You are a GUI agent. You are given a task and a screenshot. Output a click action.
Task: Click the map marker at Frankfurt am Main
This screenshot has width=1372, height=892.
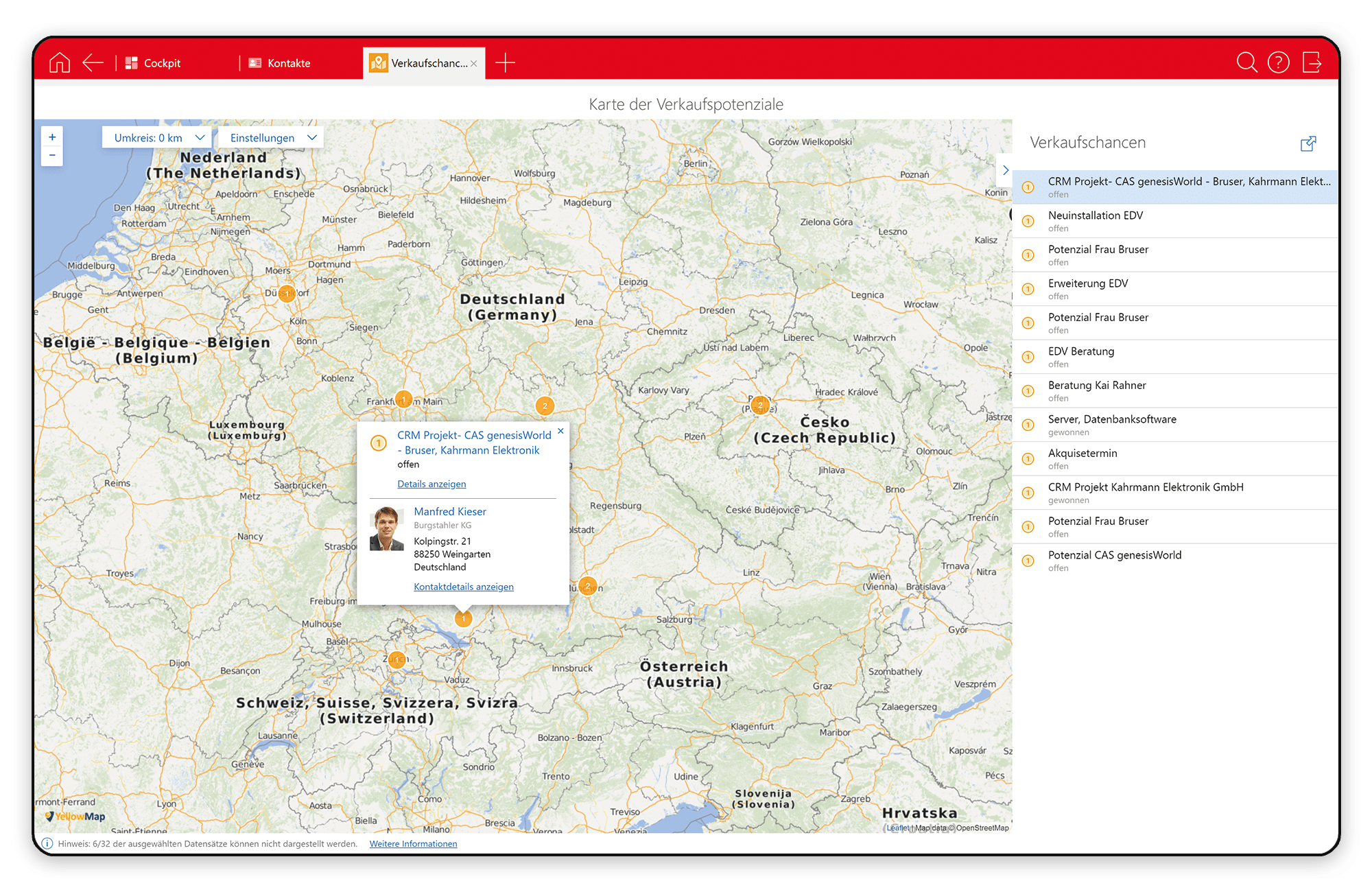click(x=404, y=399)
